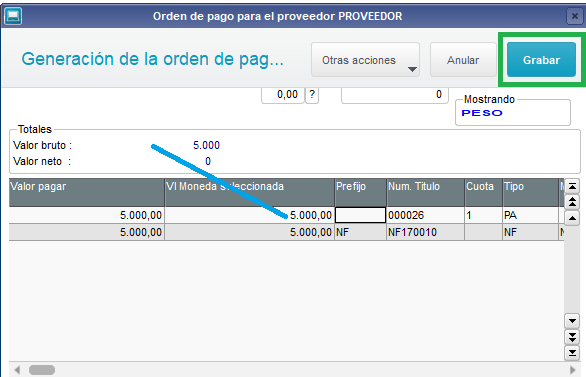The image size is (586, 377).
Task: Click the question mark help button
Action: [312, 95]
